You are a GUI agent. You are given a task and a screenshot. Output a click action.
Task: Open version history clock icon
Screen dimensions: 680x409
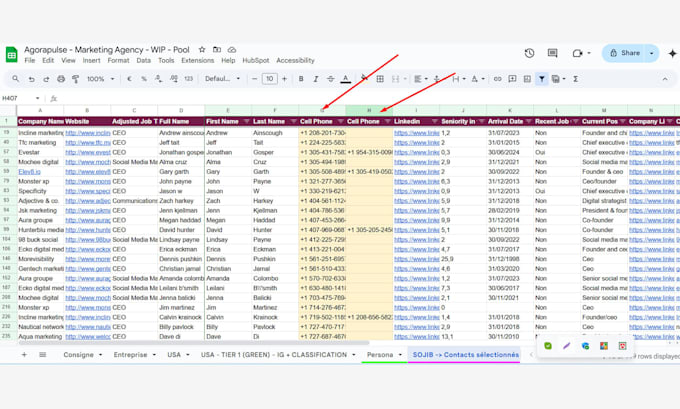[529, 53]
